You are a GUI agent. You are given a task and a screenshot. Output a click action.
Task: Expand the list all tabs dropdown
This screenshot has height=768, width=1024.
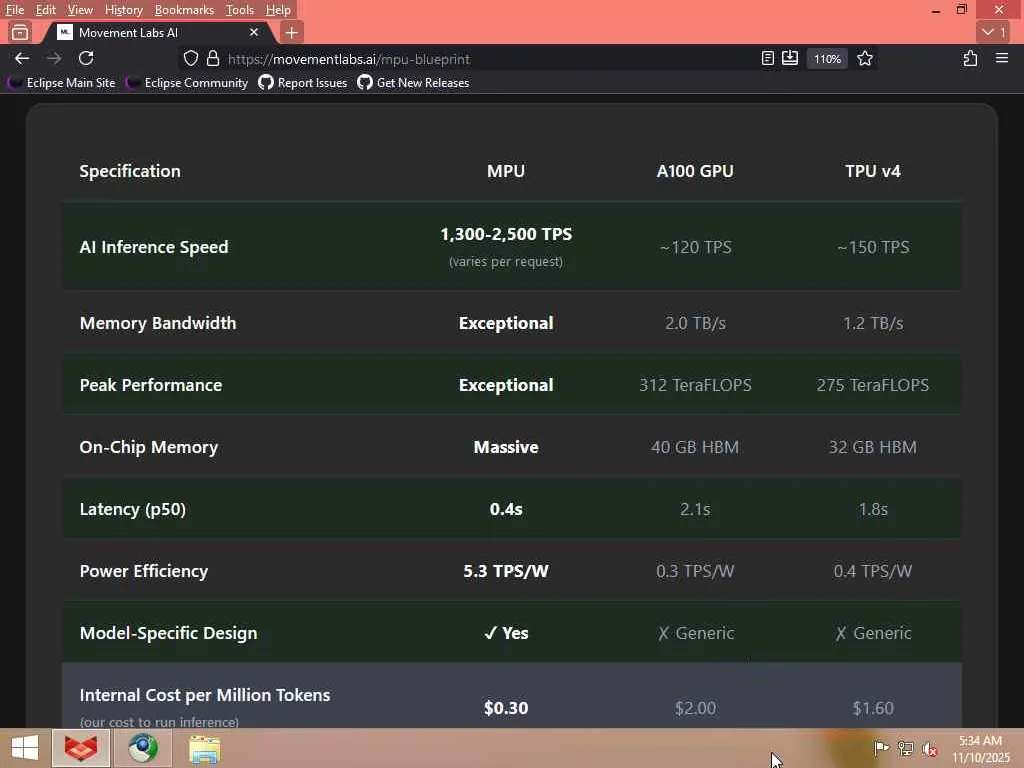click(995, 32)
